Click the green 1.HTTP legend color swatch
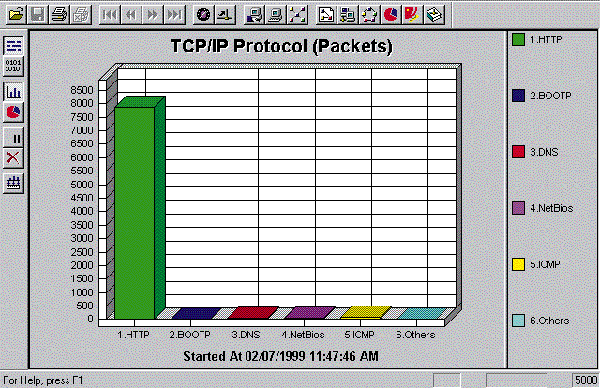The image size is (600, 388). (518, 39)
